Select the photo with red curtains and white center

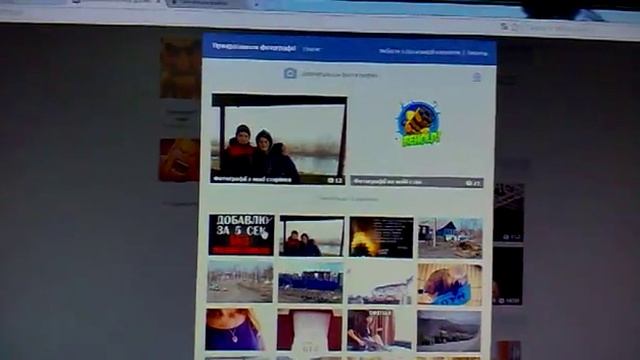coord(309,330)
